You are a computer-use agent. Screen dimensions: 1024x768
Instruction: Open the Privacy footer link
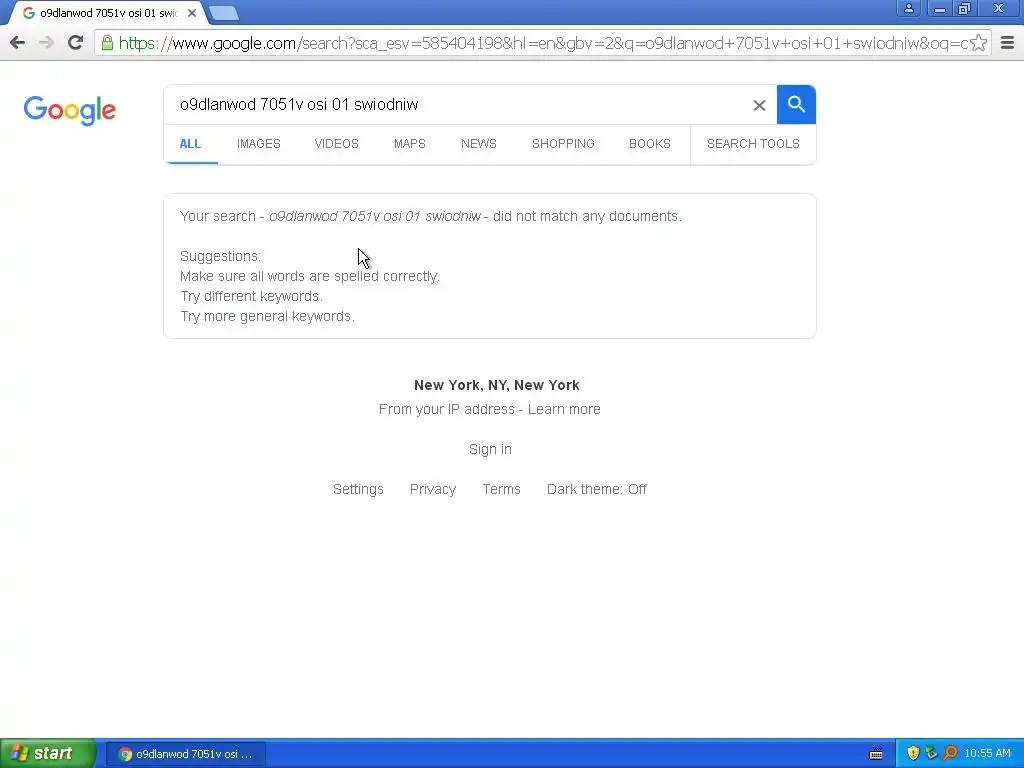(x=433, y=489)
